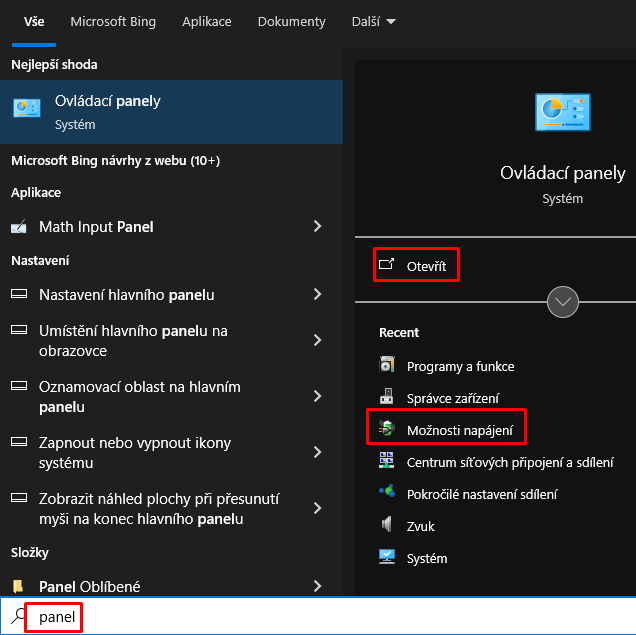Image resolution: width=636 pixels, height=635 pixels.
Task: Open Ovládací panely best match result
Action: point(171,112)
